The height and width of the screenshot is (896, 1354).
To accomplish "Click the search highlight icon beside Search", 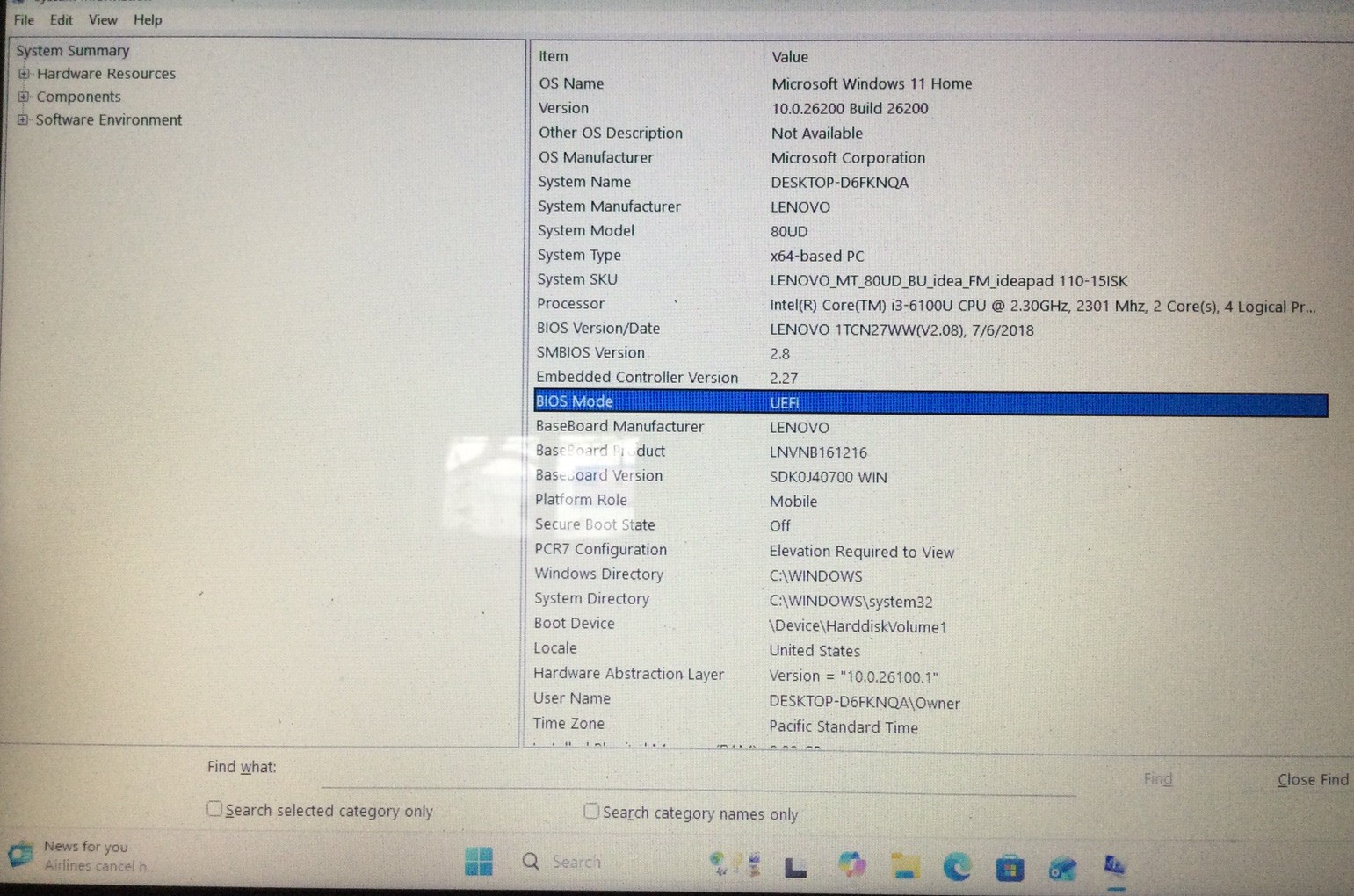I will coord(735,864).
